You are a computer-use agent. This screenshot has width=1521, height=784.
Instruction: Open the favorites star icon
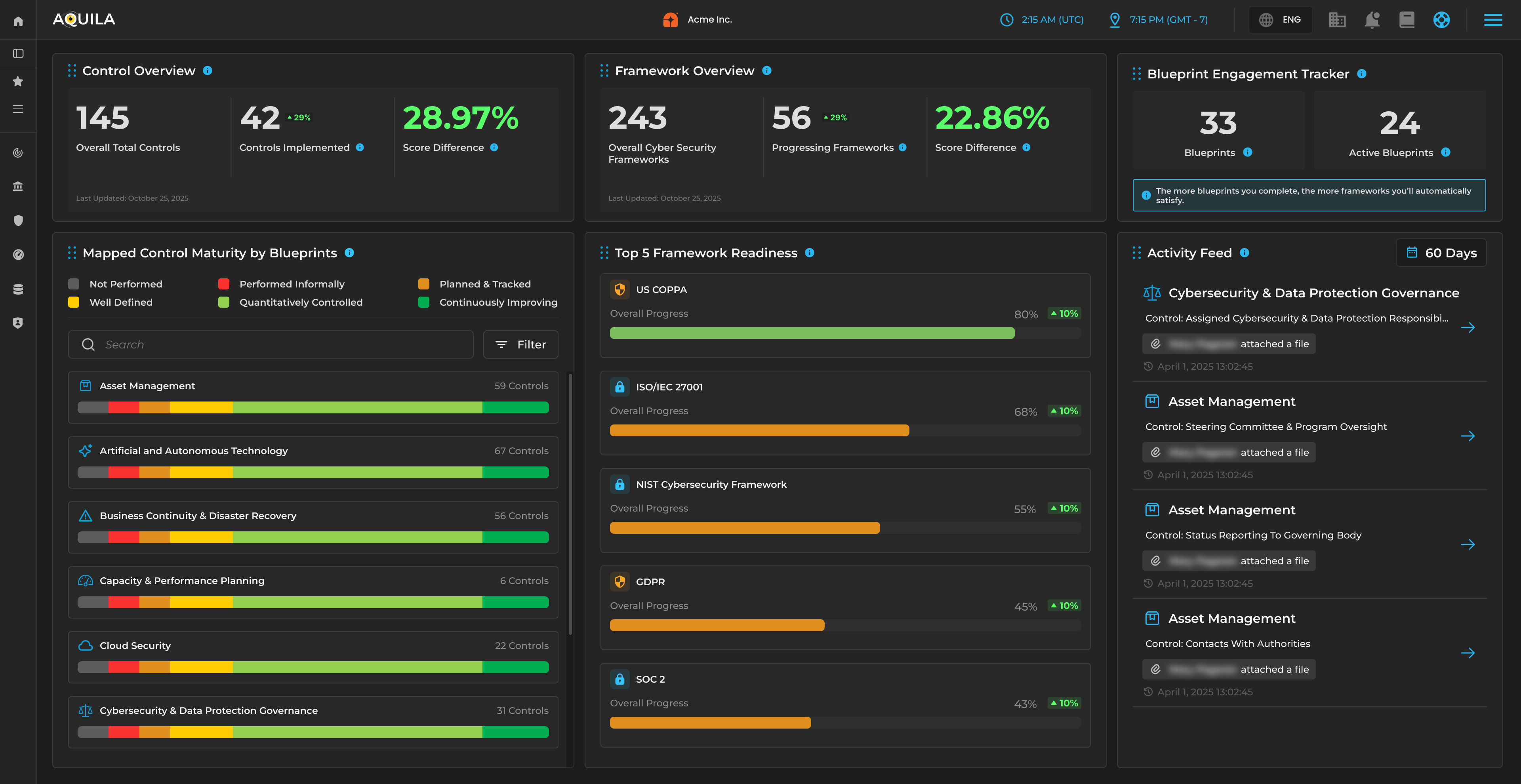pos(18,82)
